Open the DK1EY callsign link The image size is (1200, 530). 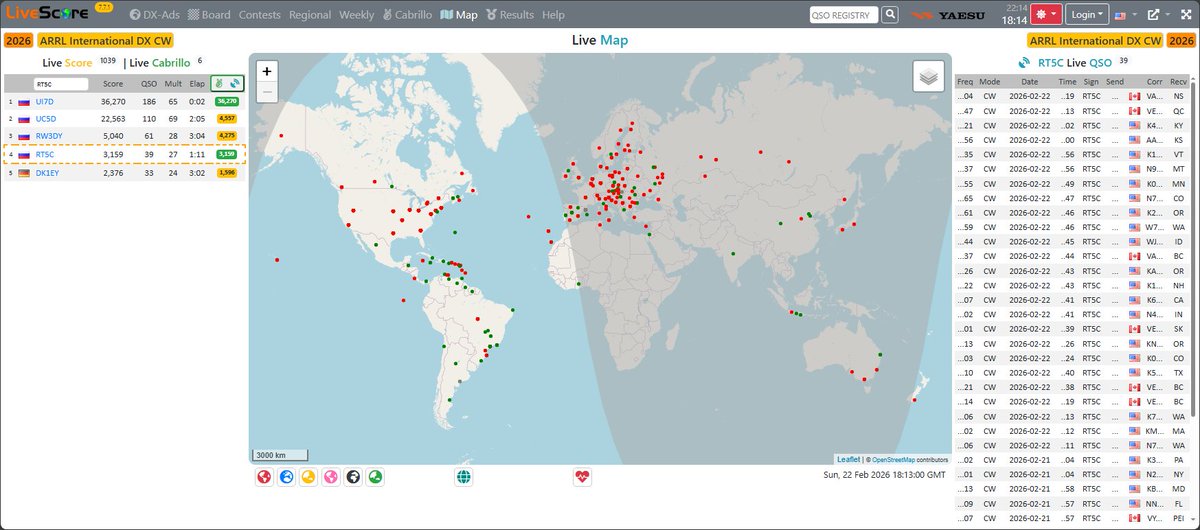tap(47, 173)
